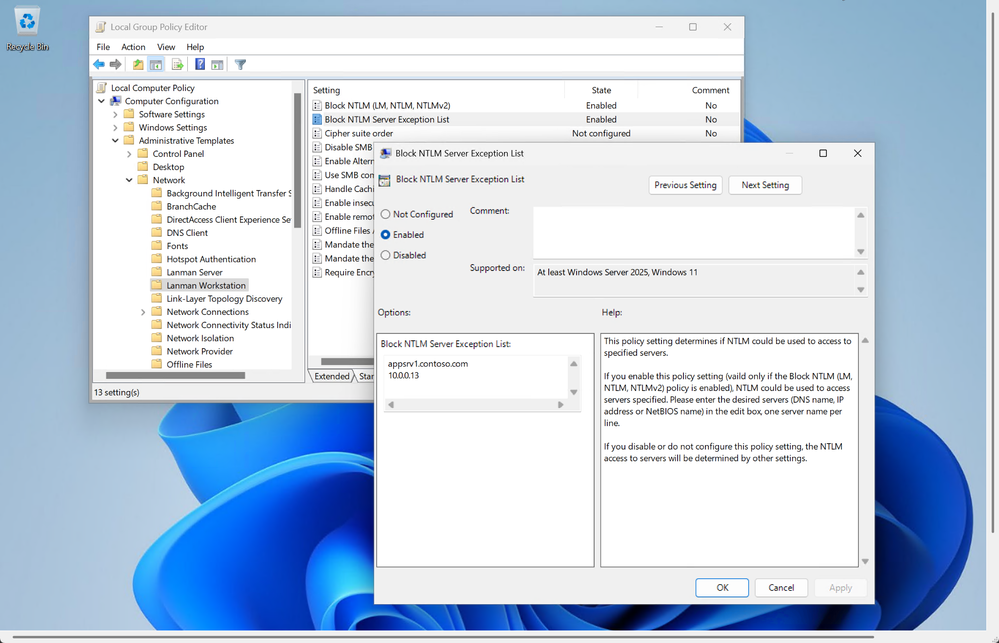
Task: Open the File menu
Action: click(x=103, y=47)
